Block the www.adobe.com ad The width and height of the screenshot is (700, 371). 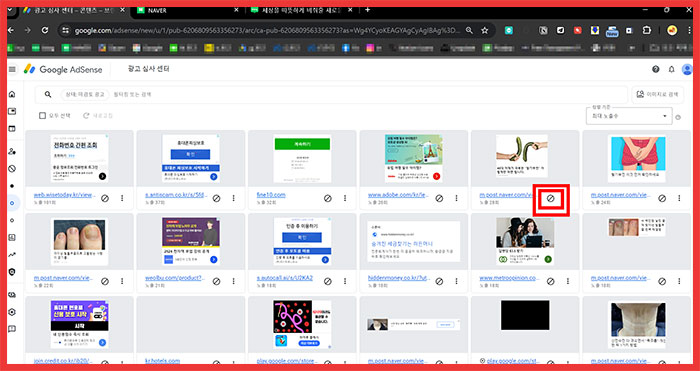[439, 198]
